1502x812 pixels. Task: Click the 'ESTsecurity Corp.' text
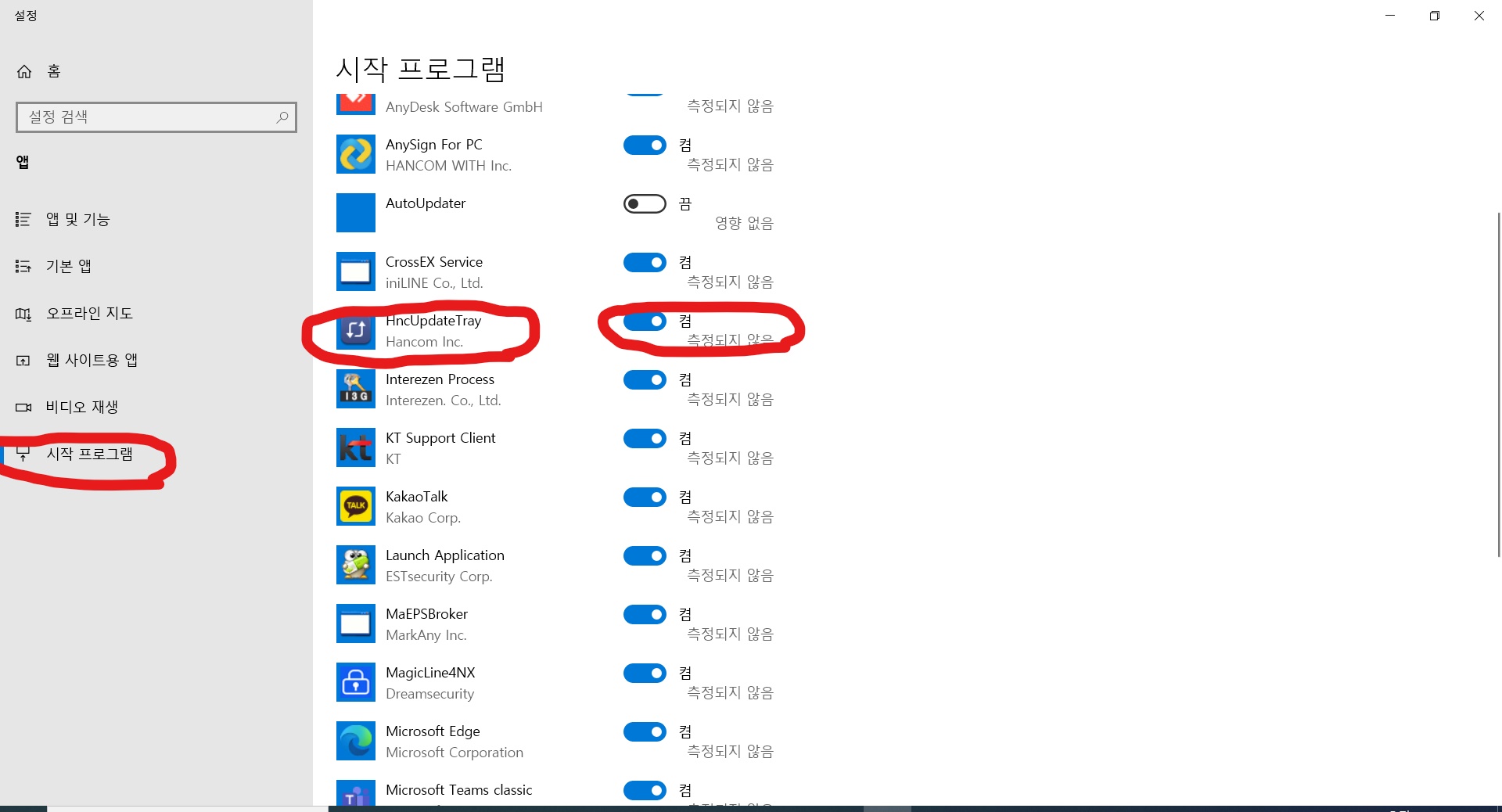(x=439, y=577)
